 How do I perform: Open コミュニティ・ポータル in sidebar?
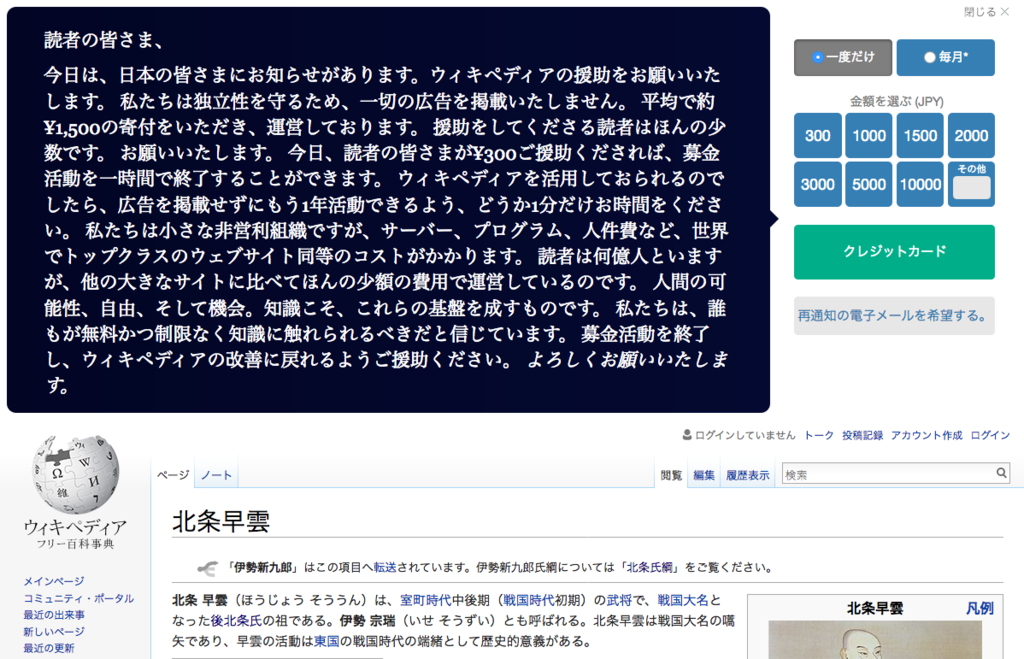pyautogui.click(x=78, y=598)
